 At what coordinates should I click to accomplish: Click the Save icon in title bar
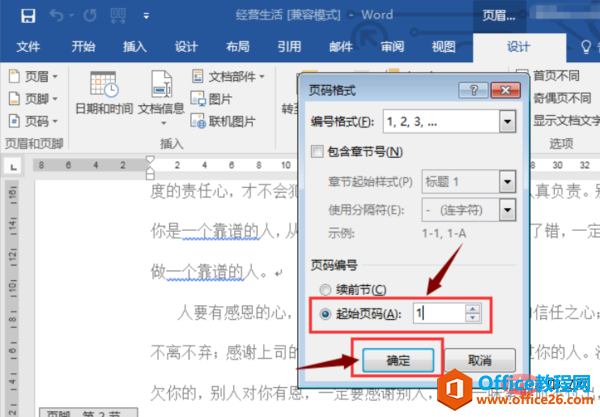pos(28,16)
